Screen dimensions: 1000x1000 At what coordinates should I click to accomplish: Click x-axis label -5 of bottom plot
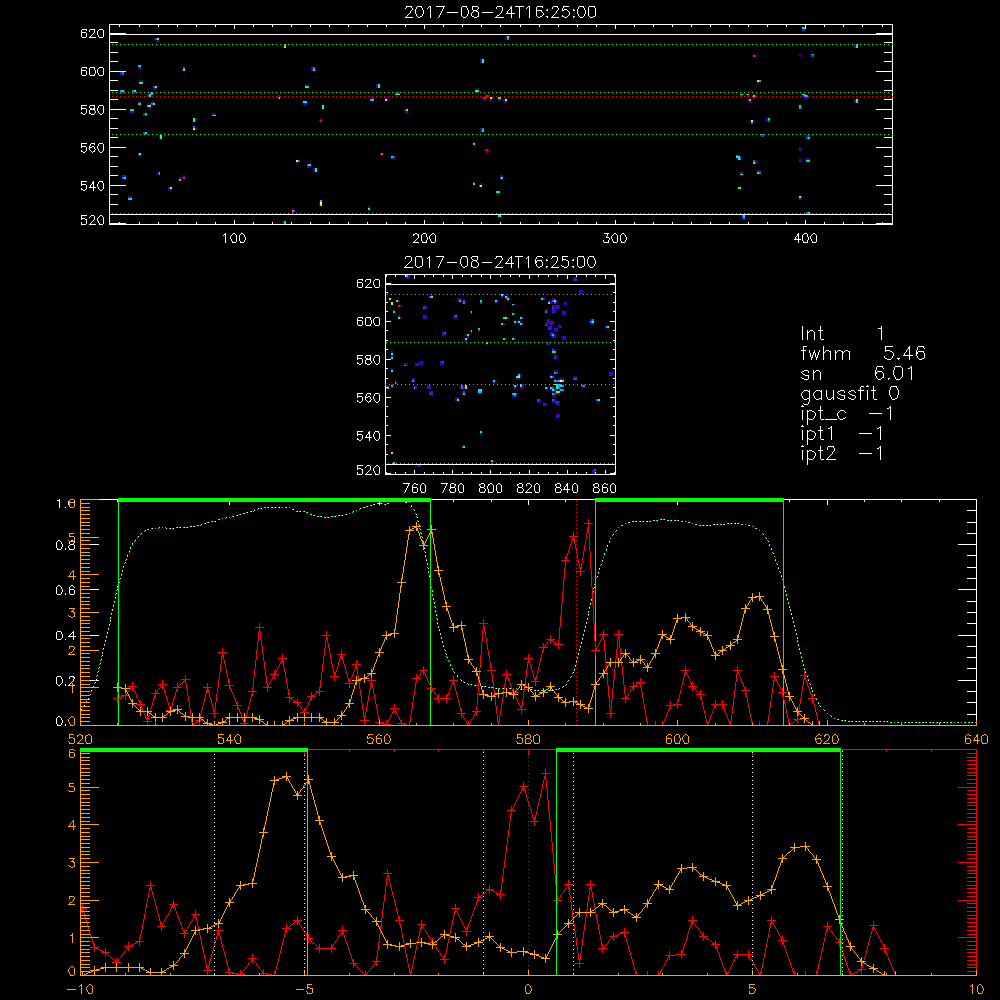click(307, 990)
